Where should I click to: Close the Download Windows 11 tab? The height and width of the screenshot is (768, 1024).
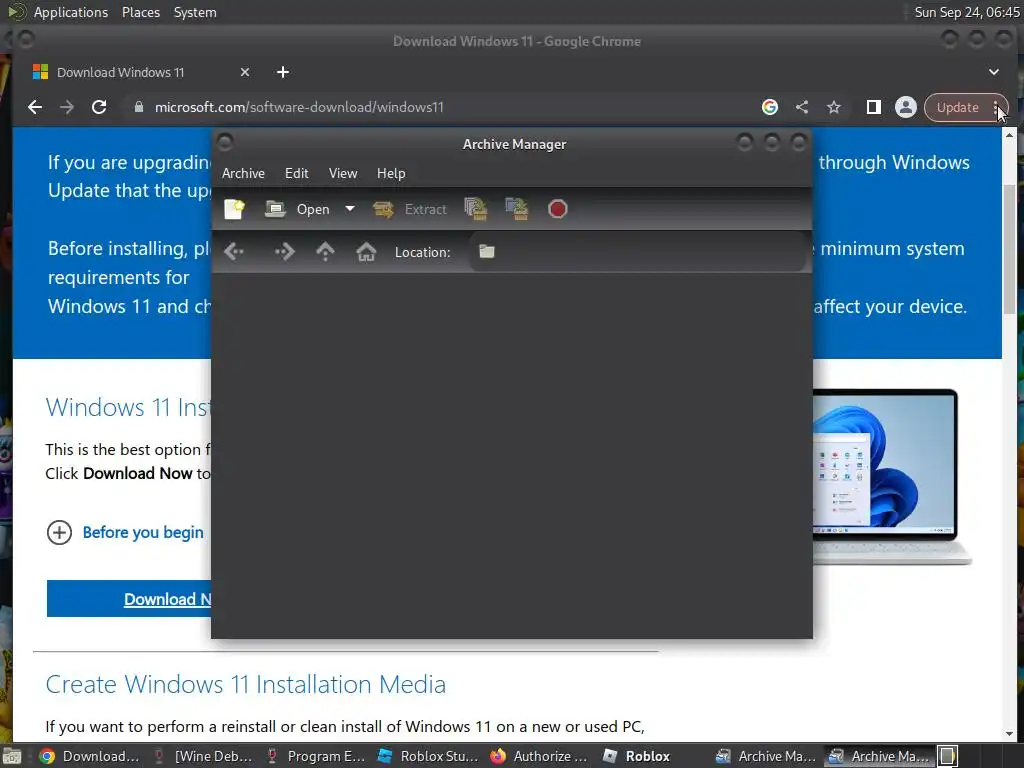(245, 72)
